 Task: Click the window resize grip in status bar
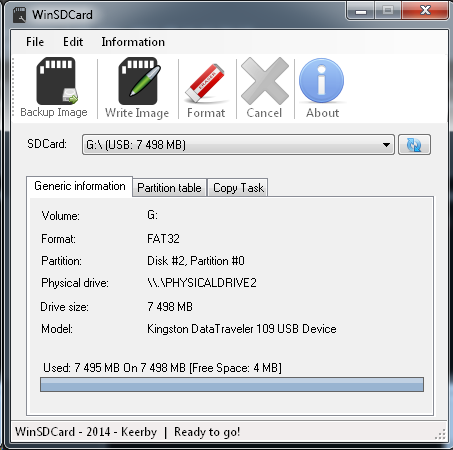point(441,434)
